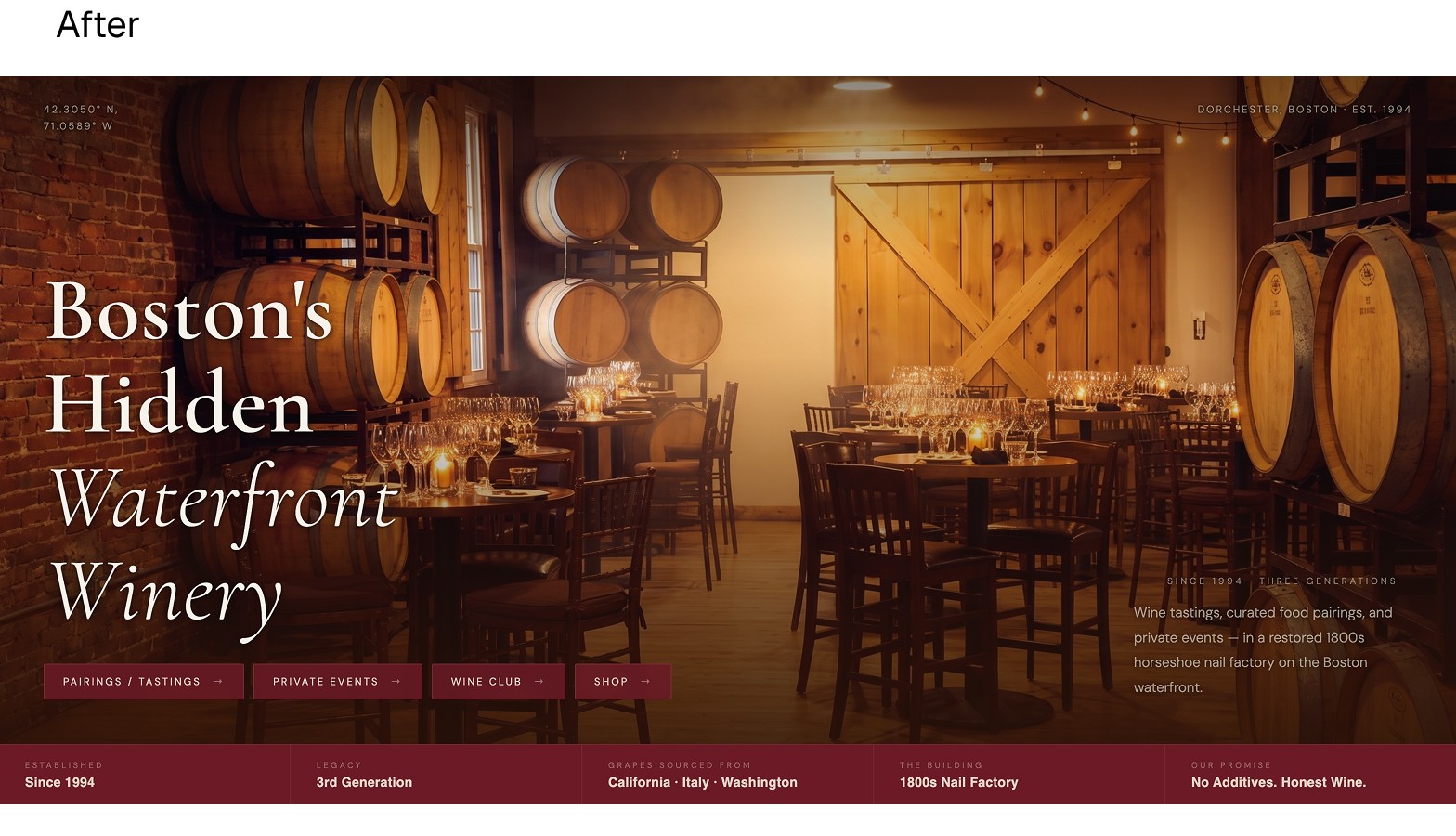
Task: Select The Building 1800s Nail Factory item
Action: (x=1020, y=775)
